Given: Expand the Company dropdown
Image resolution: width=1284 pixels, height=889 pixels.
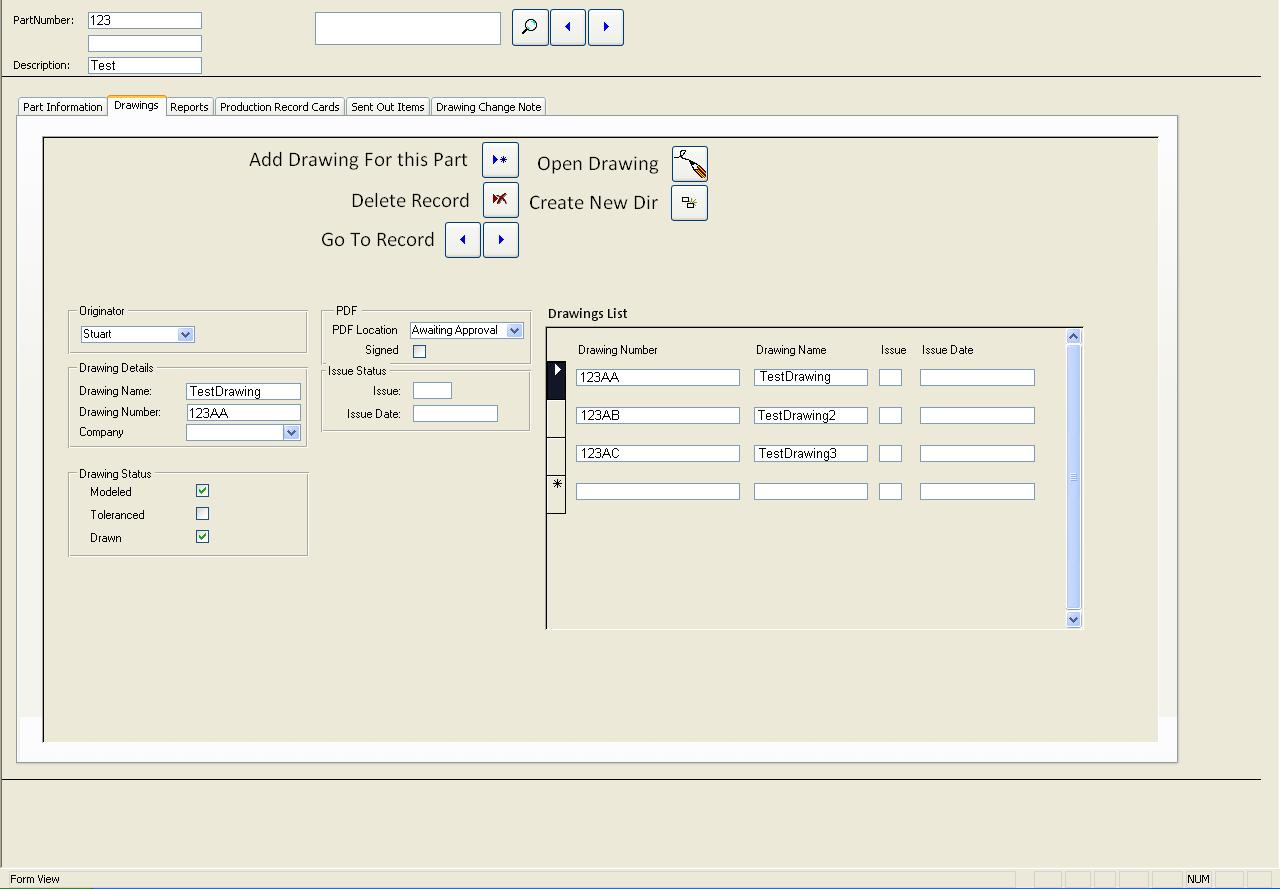Looking at the screenshot, I should coord(291,433).
